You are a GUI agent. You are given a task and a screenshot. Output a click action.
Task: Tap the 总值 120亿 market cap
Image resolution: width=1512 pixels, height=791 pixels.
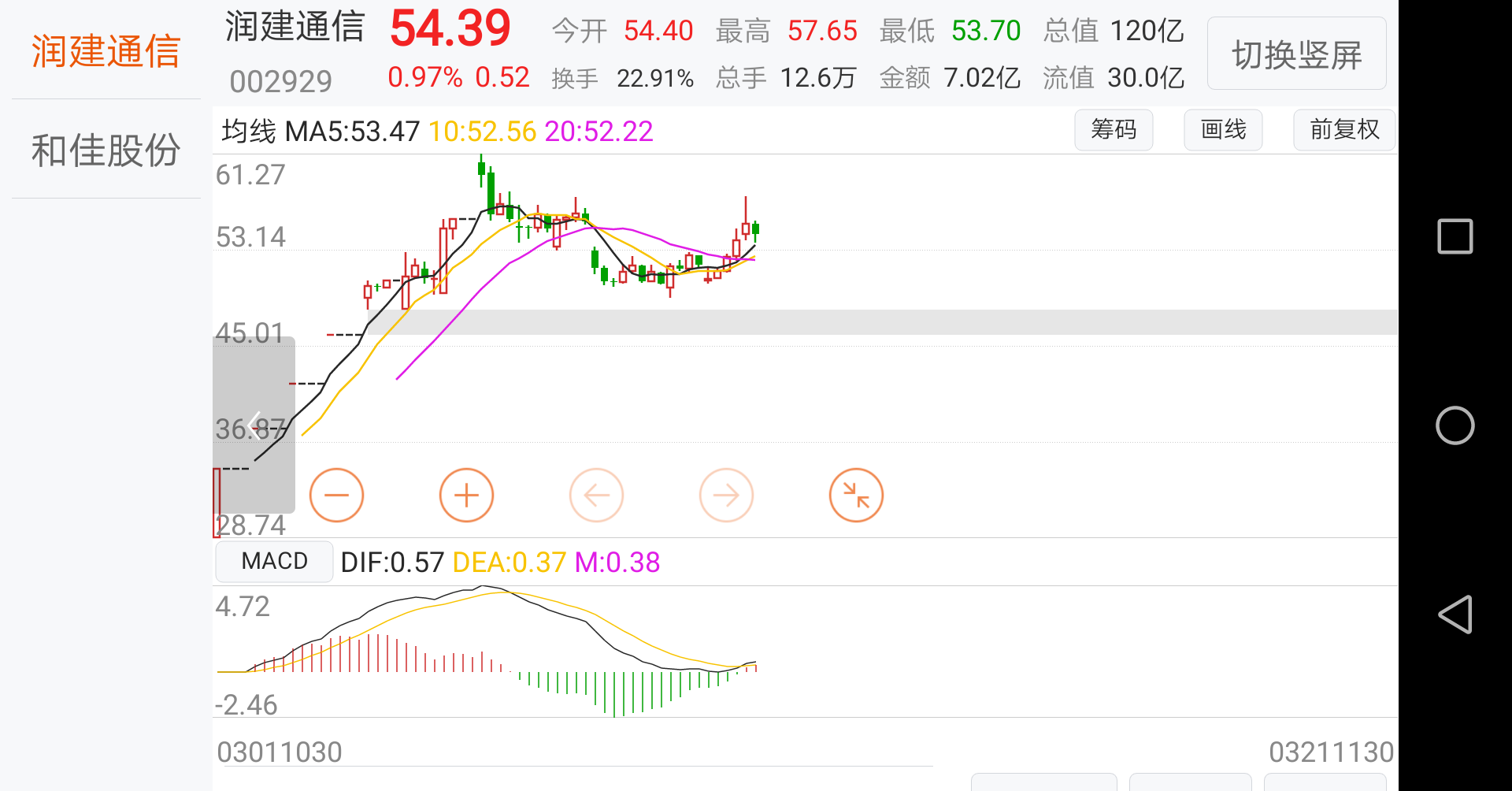coord(1114,31)
